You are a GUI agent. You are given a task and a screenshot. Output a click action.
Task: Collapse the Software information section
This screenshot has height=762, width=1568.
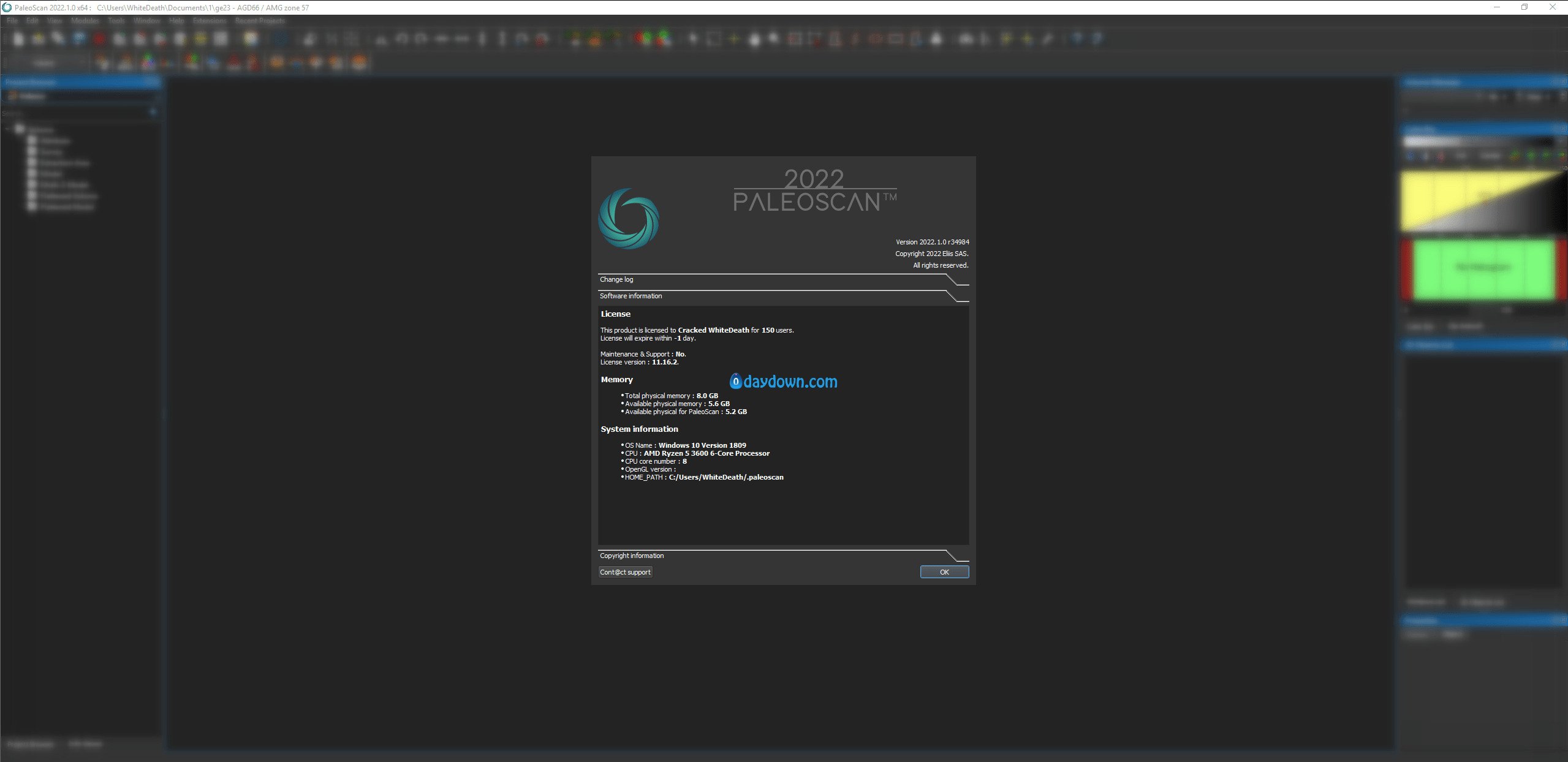coord(783,296)
